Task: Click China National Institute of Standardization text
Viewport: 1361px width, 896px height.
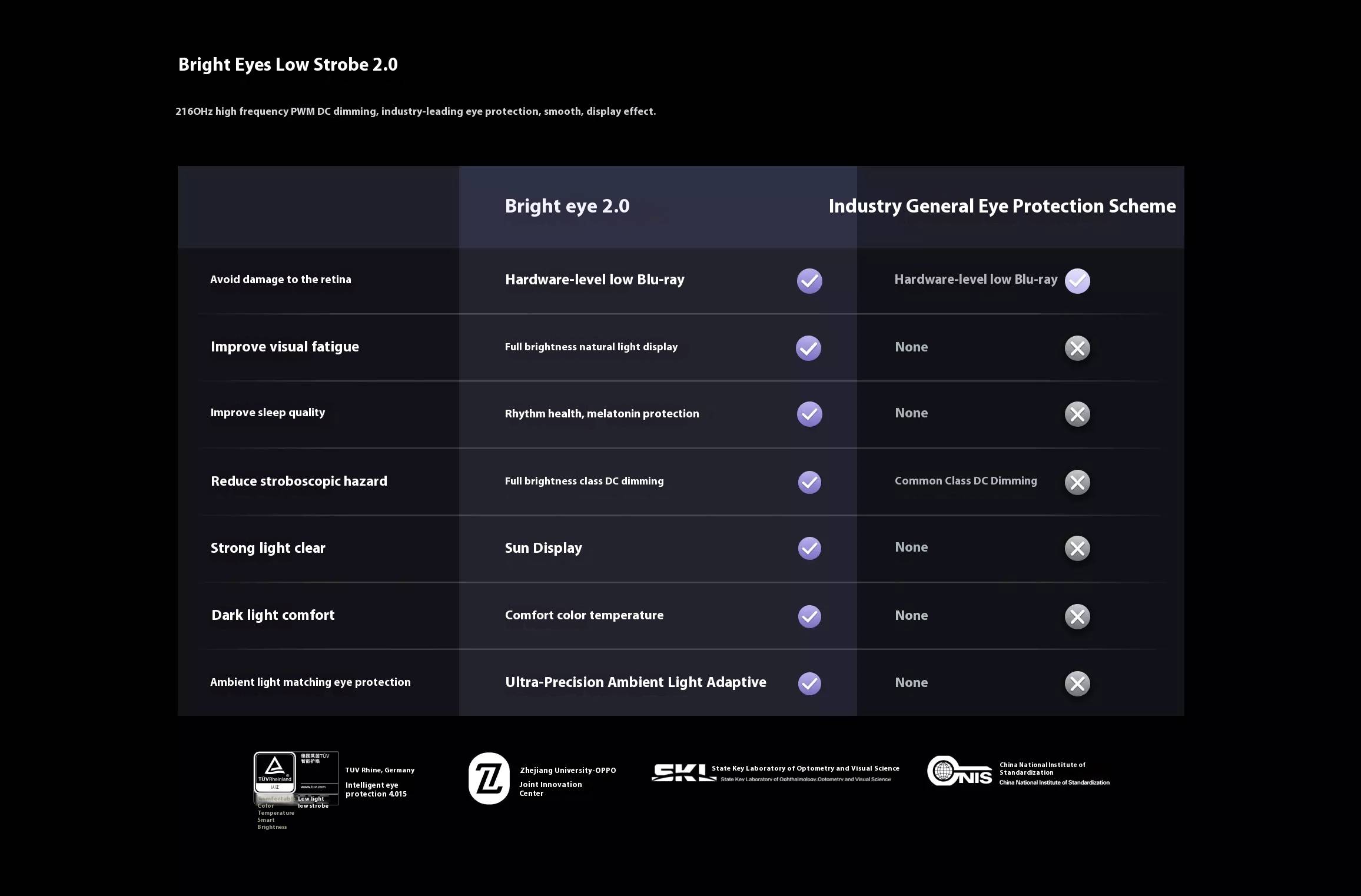Action: 1042,768
